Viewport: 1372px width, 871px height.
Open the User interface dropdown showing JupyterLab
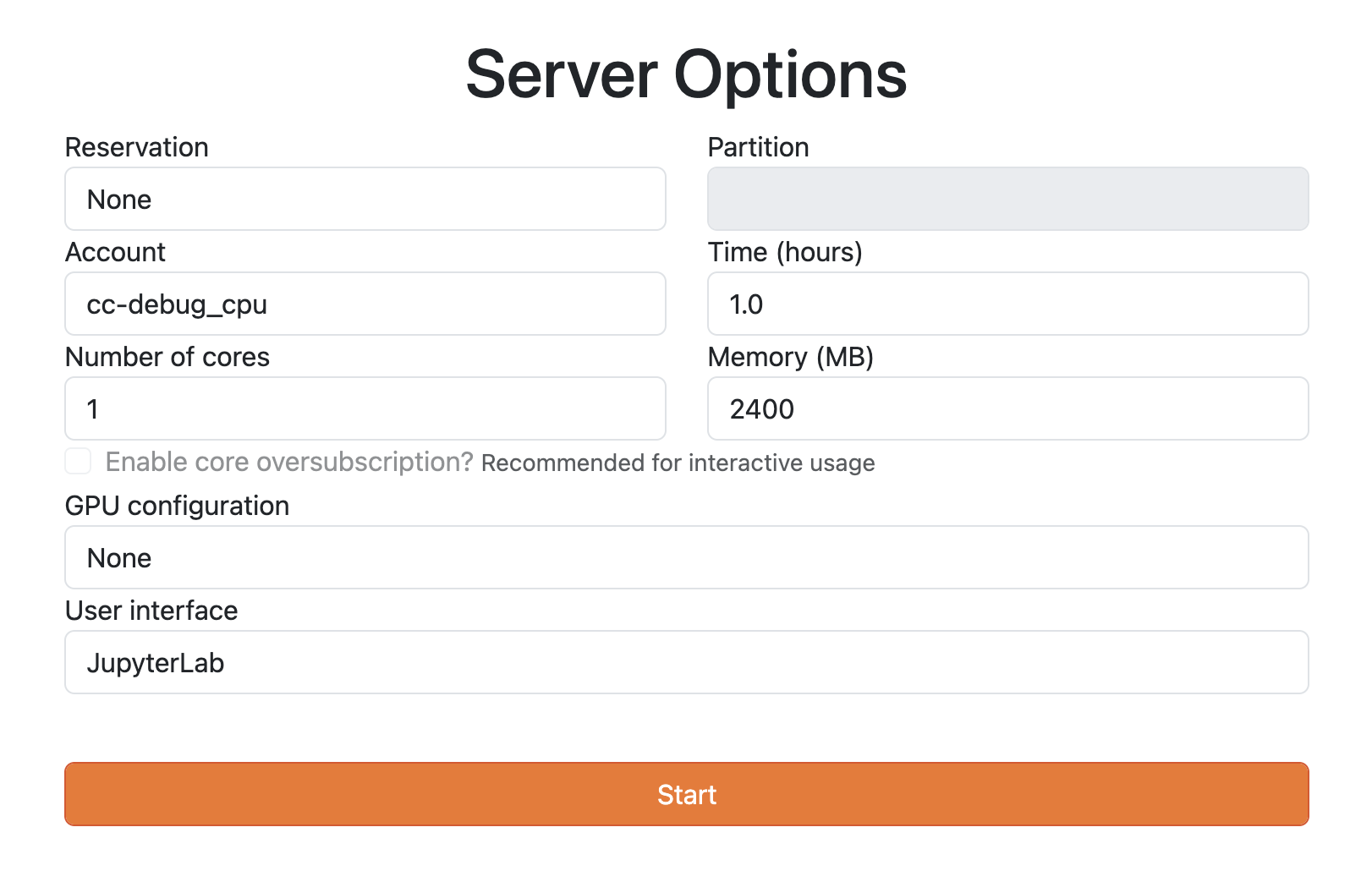(x=687, y=662)
